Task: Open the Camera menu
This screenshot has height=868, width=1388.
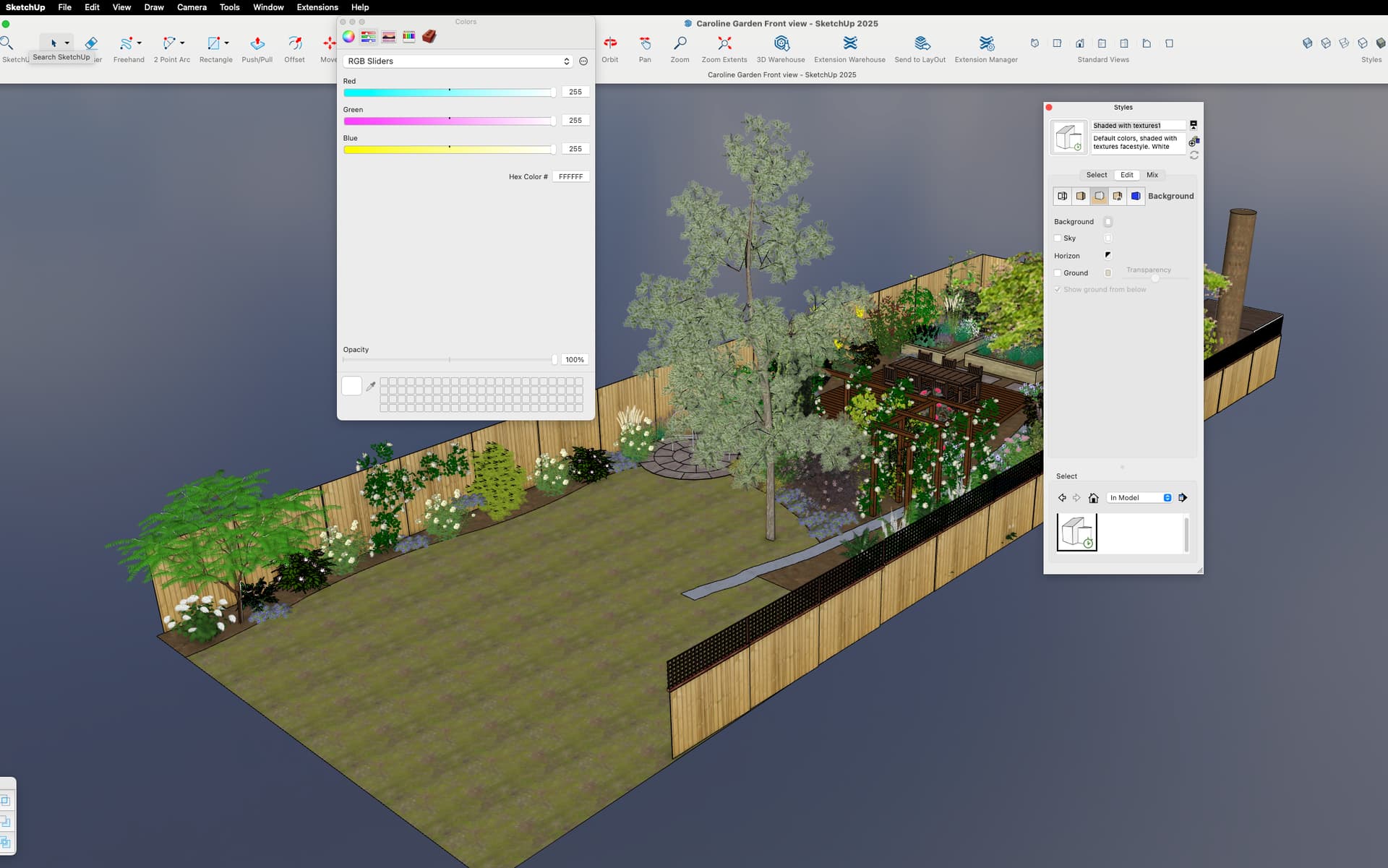Action: click(x=192, y=7)
